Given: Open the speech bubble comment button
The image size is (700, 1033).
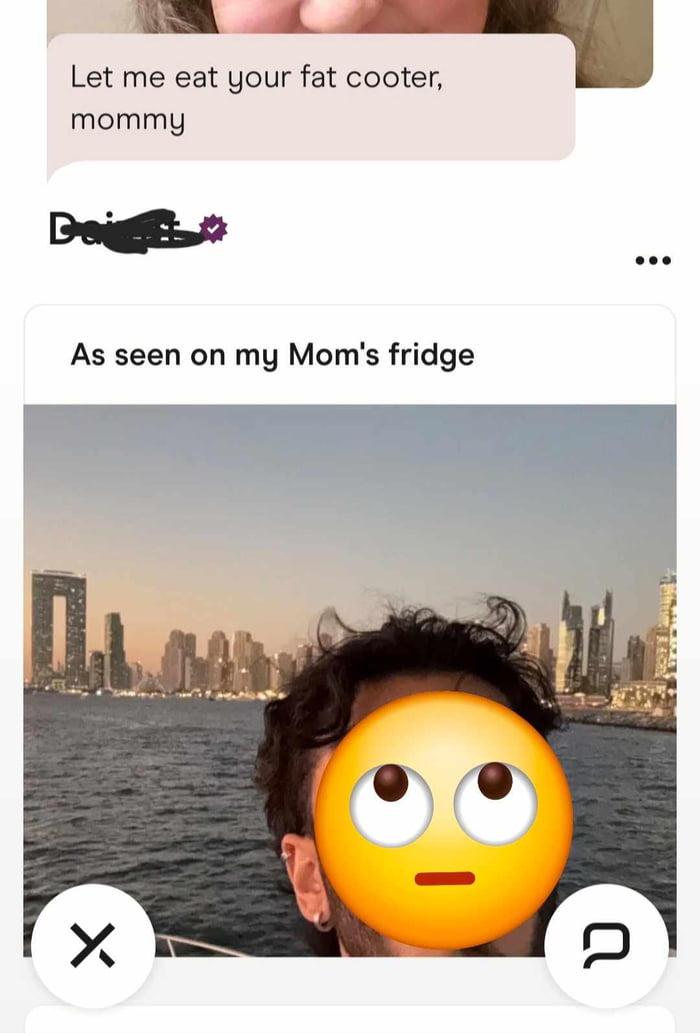Looking at the screenshot, I should click(606, 946).
